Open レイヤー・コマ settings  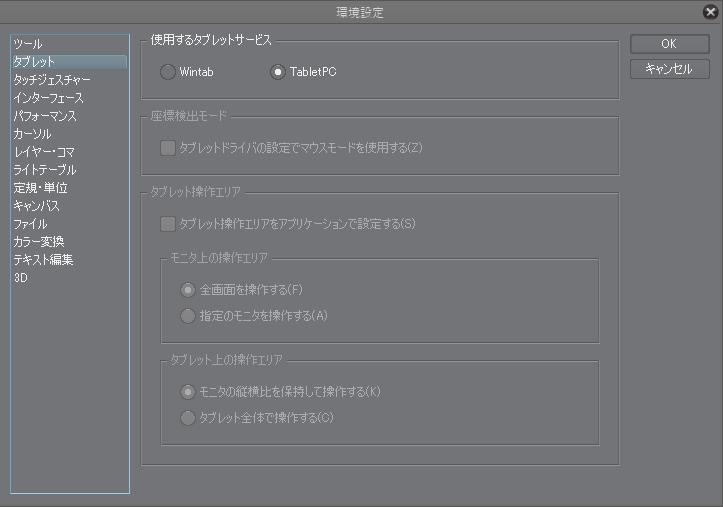(x=69, y=152)
